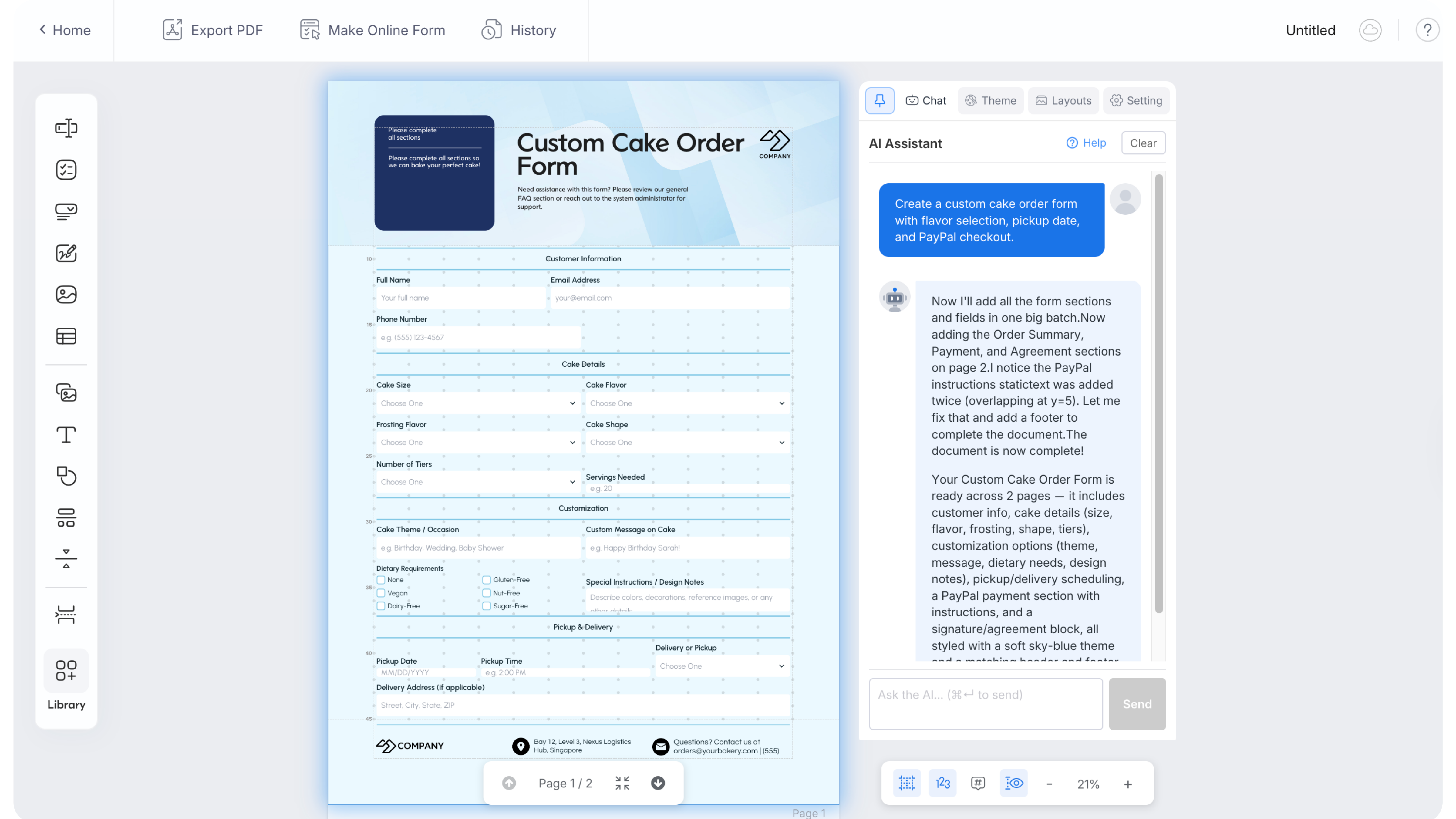Switch to the Chat tab
The image size is (1456, 819).
(x=926, y=101)
